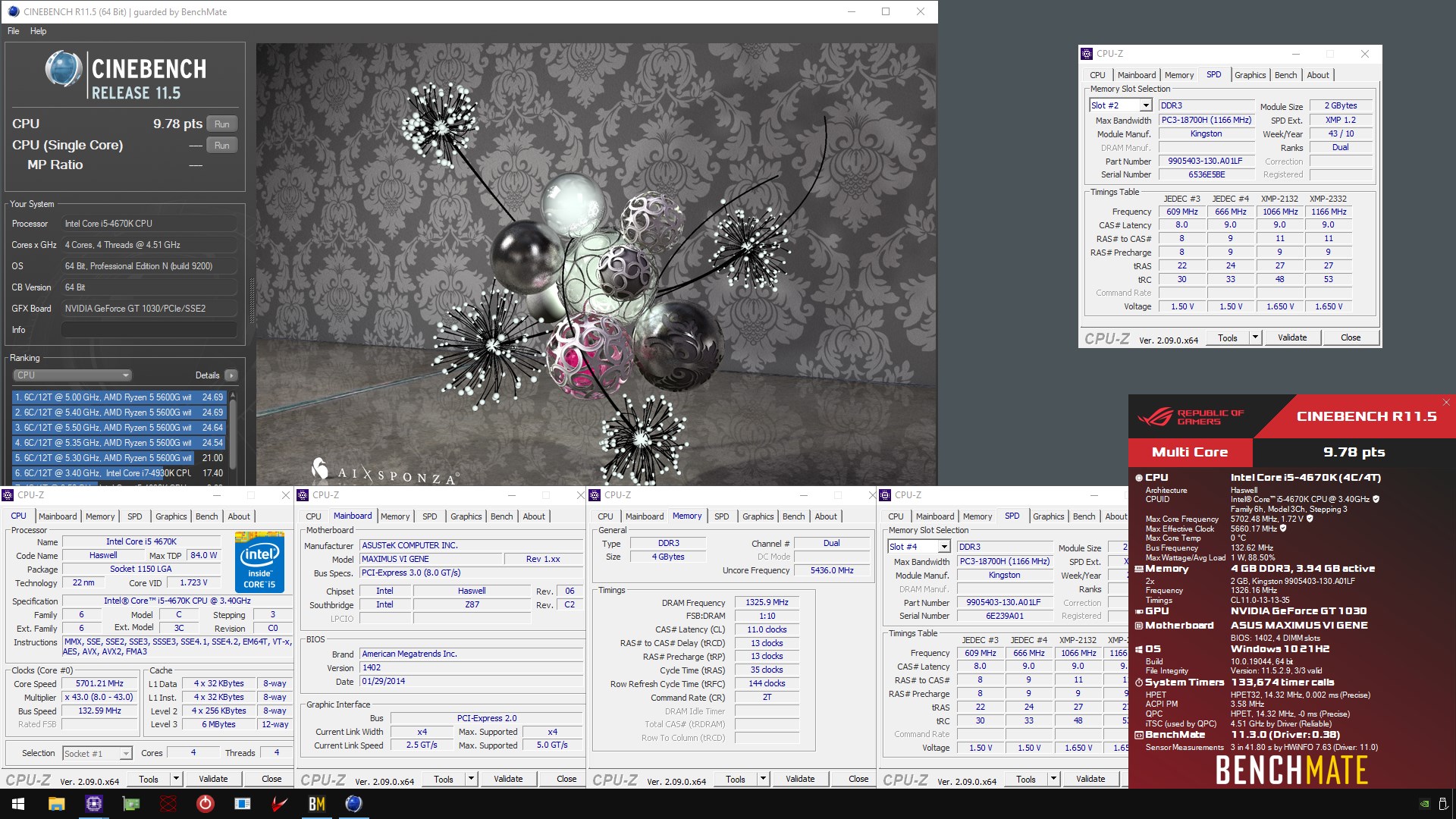Viewport: 1456px width, 819px height.
Task: Click BIOS Version field 1402
Action: pos(470,668)
